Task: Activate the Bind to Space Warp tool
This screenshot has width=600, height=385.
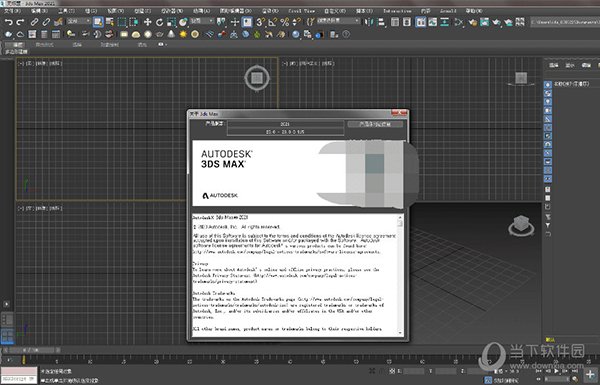Action: pos(58,22)
